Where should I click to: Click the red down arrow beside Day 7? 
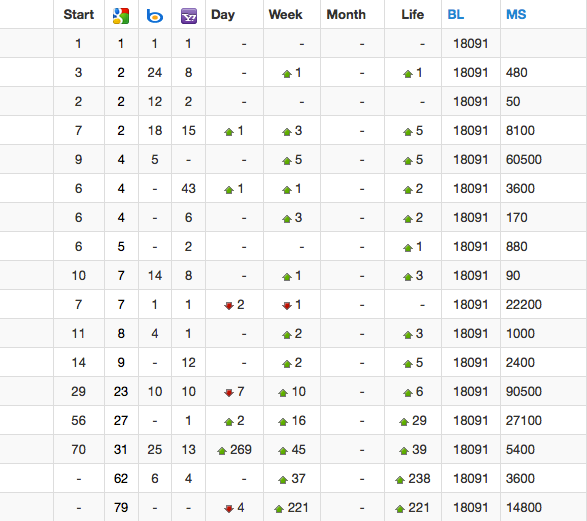coord(229,393)
